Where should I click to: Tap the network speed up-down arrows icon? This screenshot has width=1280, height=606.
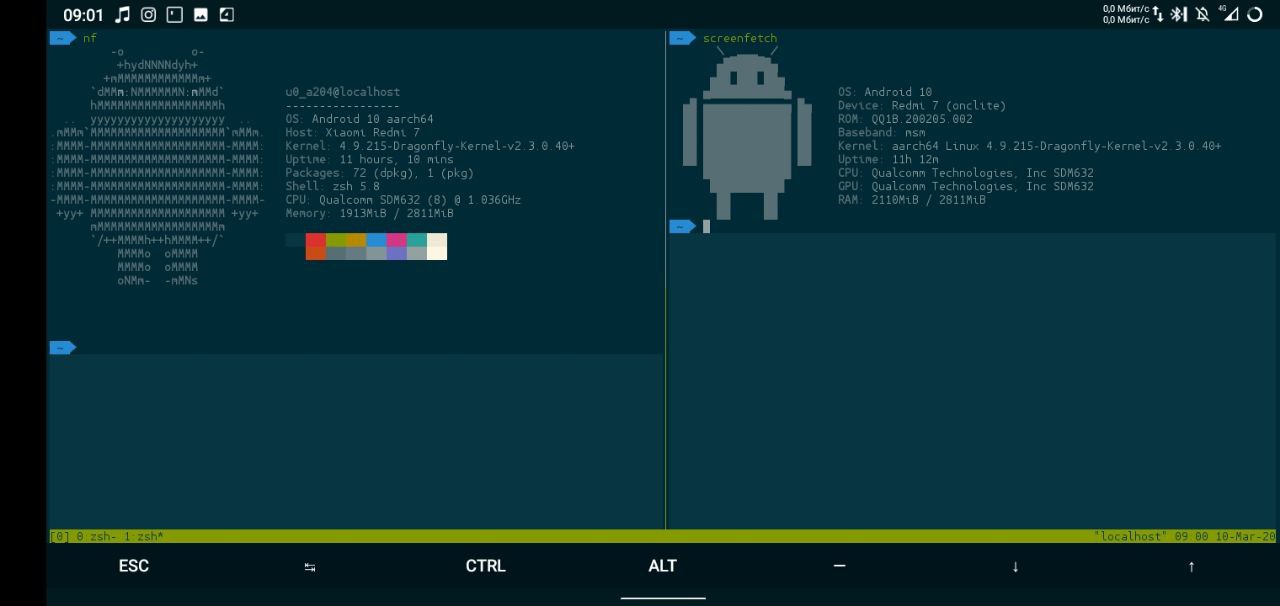click(x=1158, y=14)
